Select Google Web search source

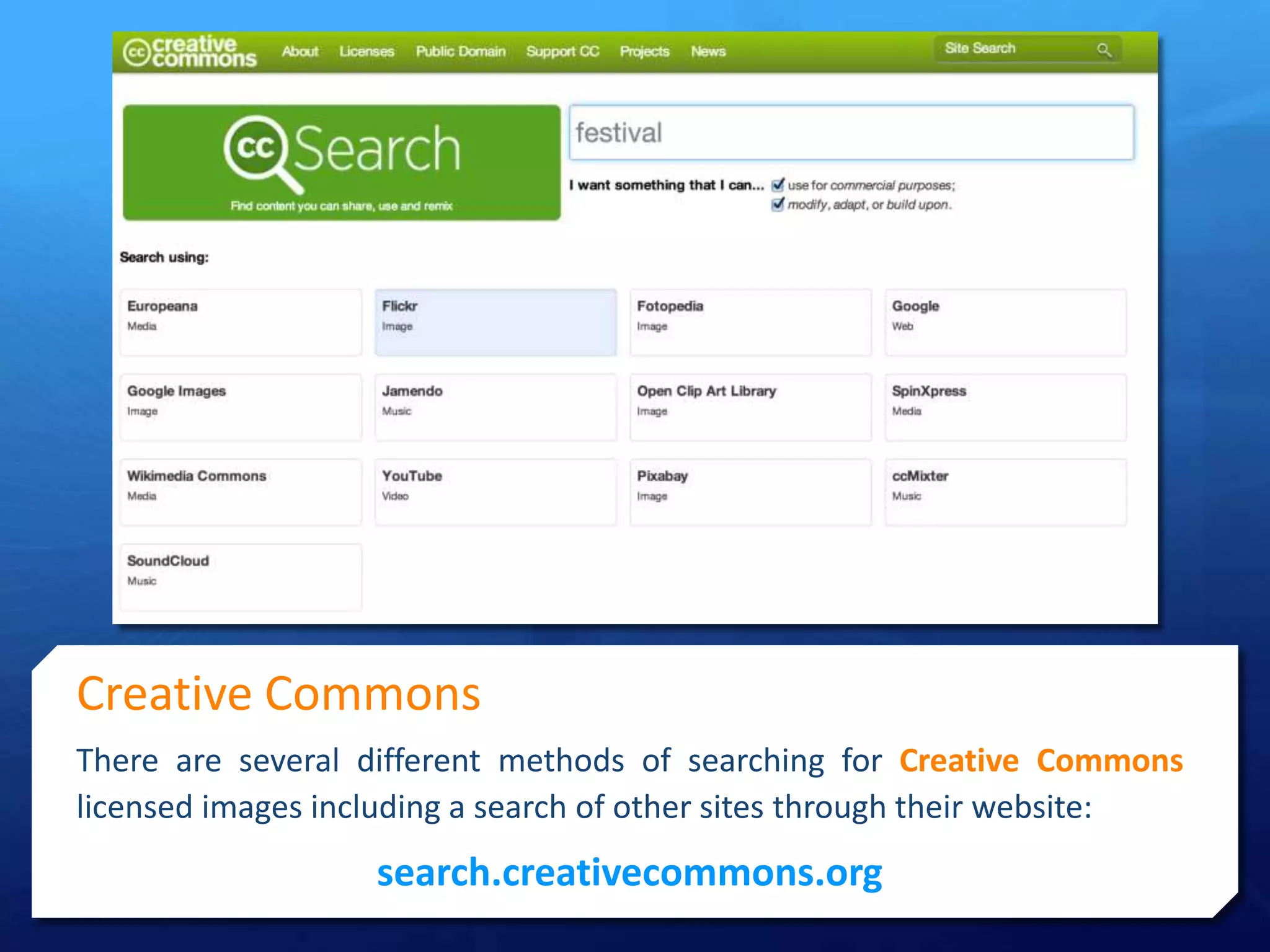pyautogui.click(x=1005, y=322)
